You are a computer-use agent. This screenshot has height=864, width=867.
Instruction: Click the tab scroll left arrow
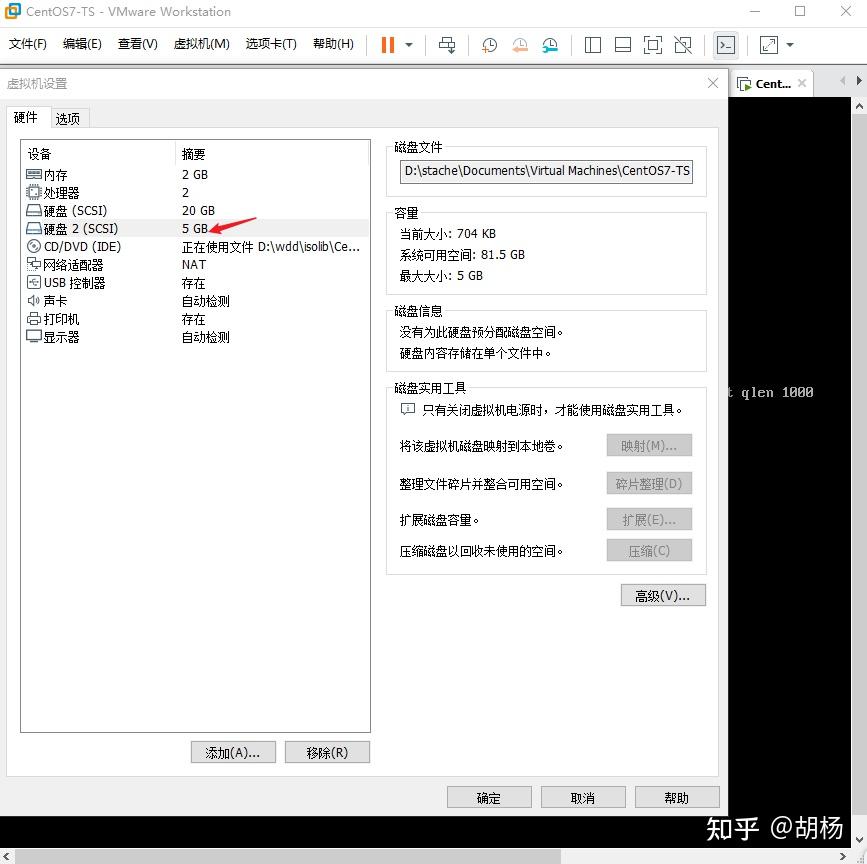[x=843, y=81]
